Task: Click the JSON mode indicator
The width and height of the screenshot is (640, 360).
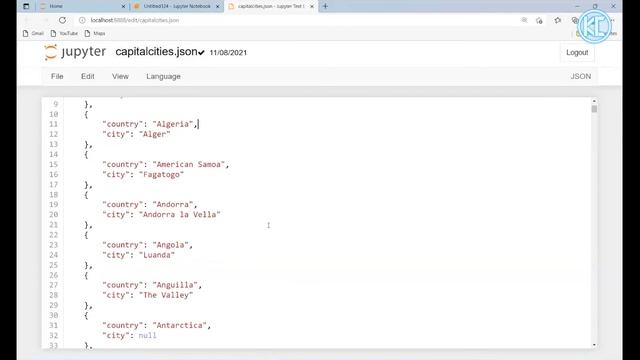Action: (580, 76)
